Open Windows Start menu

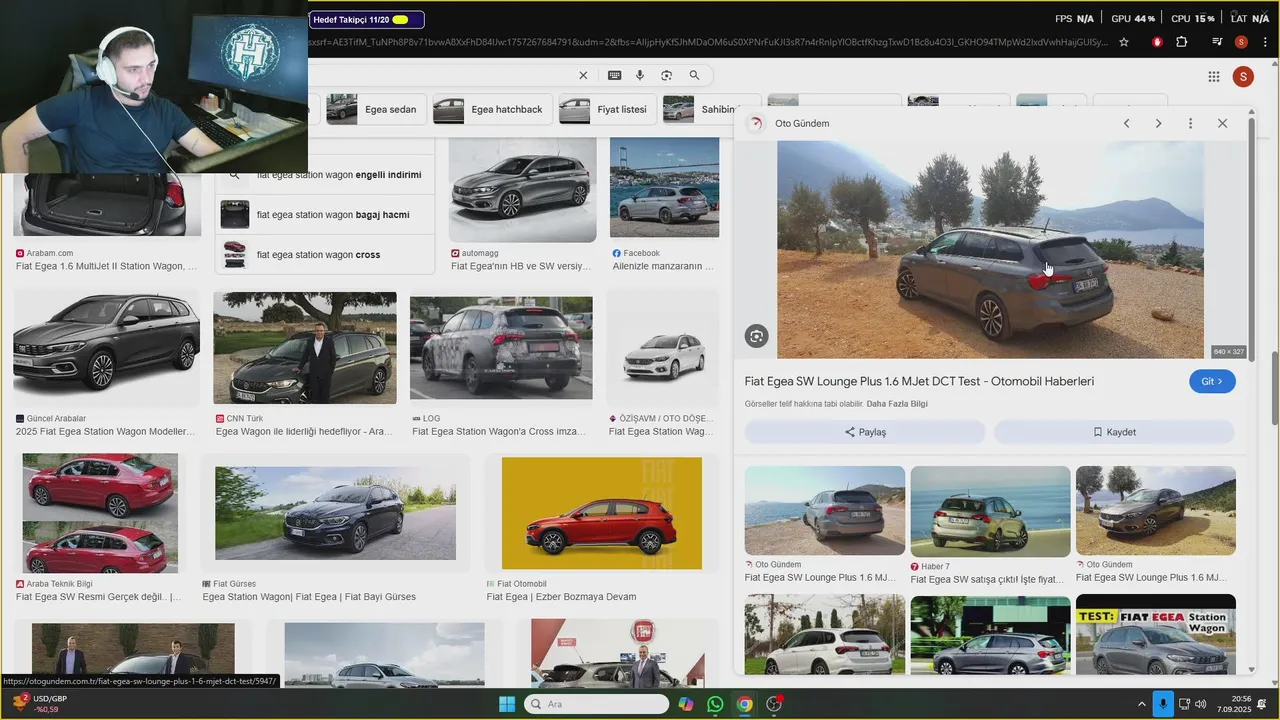point(507,704)
